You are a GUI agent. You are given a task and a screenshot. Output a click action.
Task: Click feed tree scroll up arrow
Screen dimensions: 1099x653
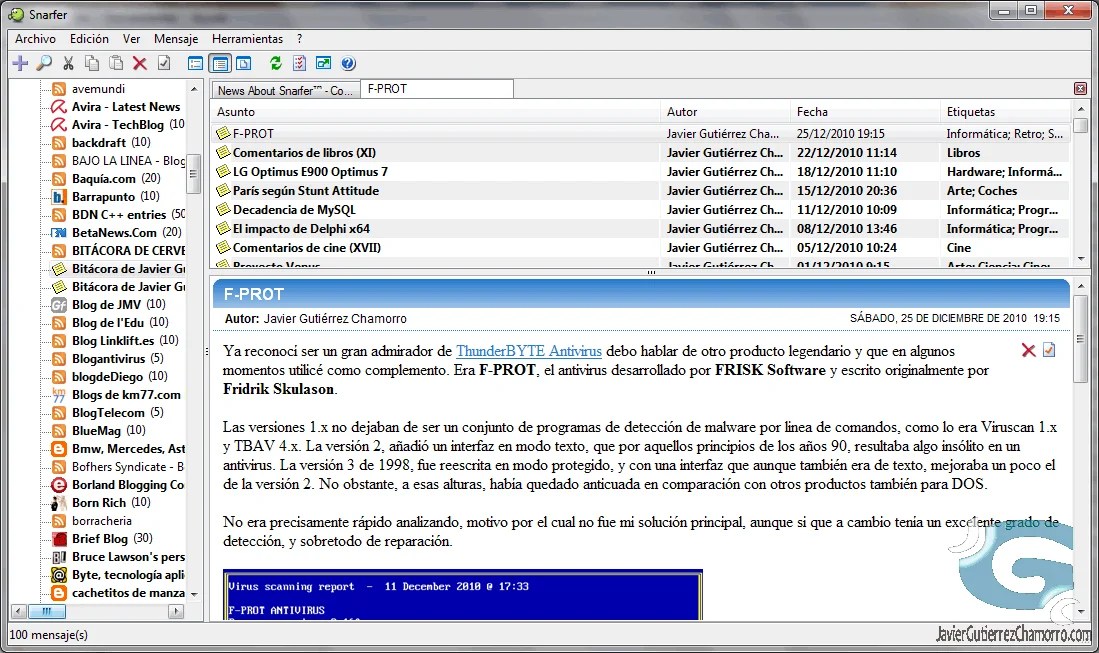(x=194, y=89)
